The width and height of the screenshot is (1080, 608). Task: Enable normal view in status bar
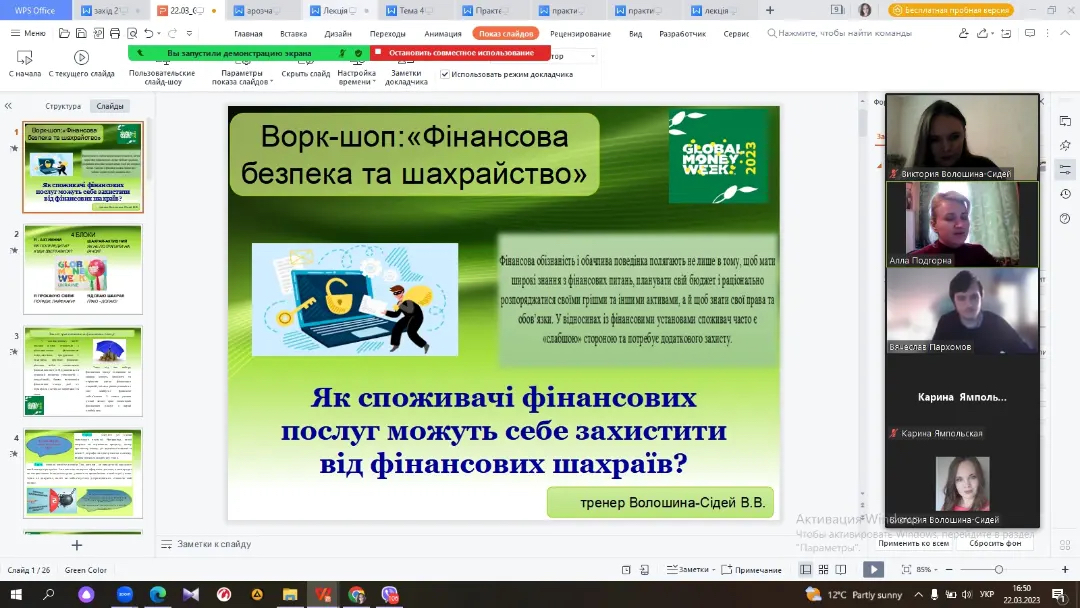(806, 569)
